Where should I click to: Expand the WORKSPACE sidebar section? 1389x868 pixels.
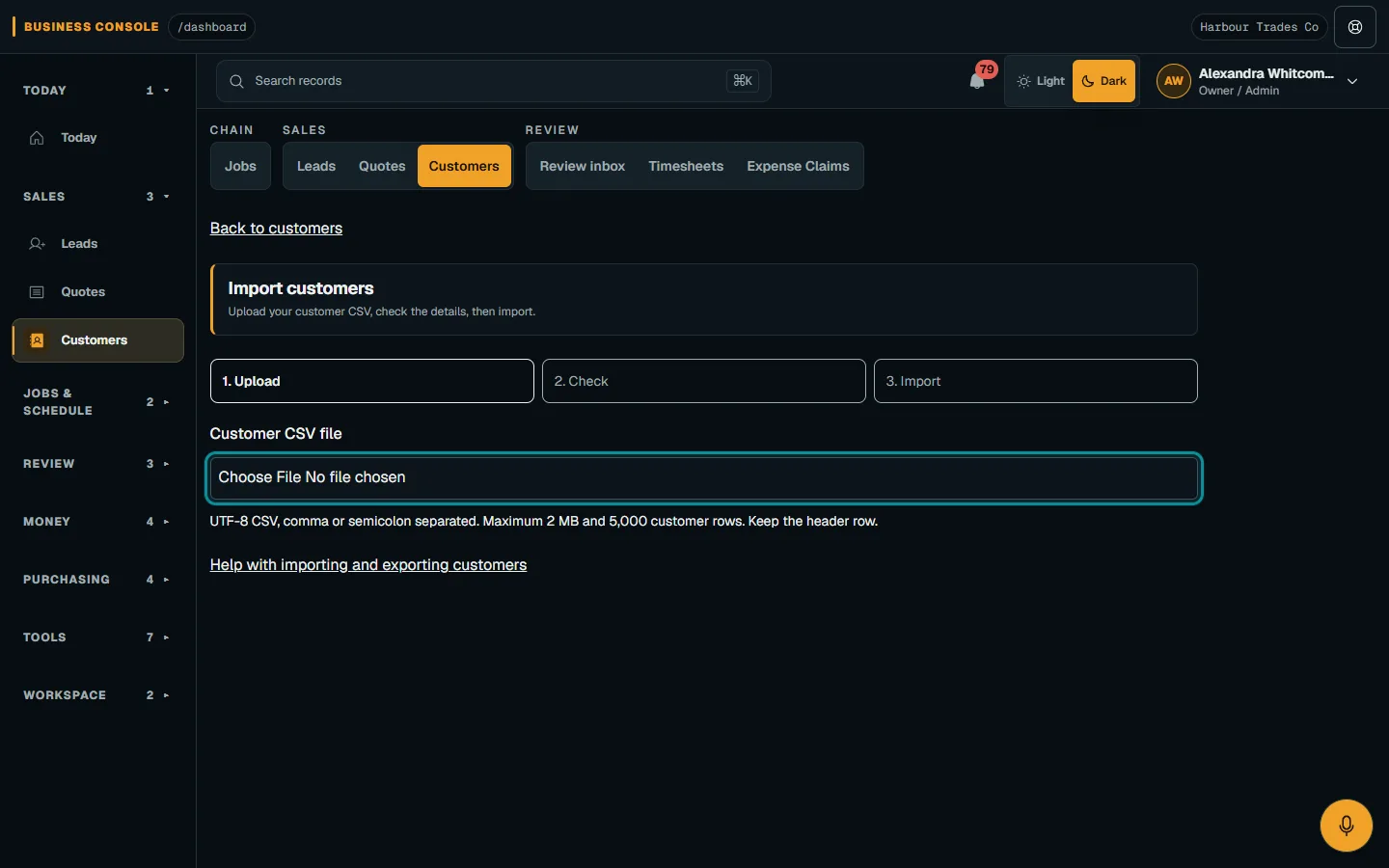[x=97, y=695]
